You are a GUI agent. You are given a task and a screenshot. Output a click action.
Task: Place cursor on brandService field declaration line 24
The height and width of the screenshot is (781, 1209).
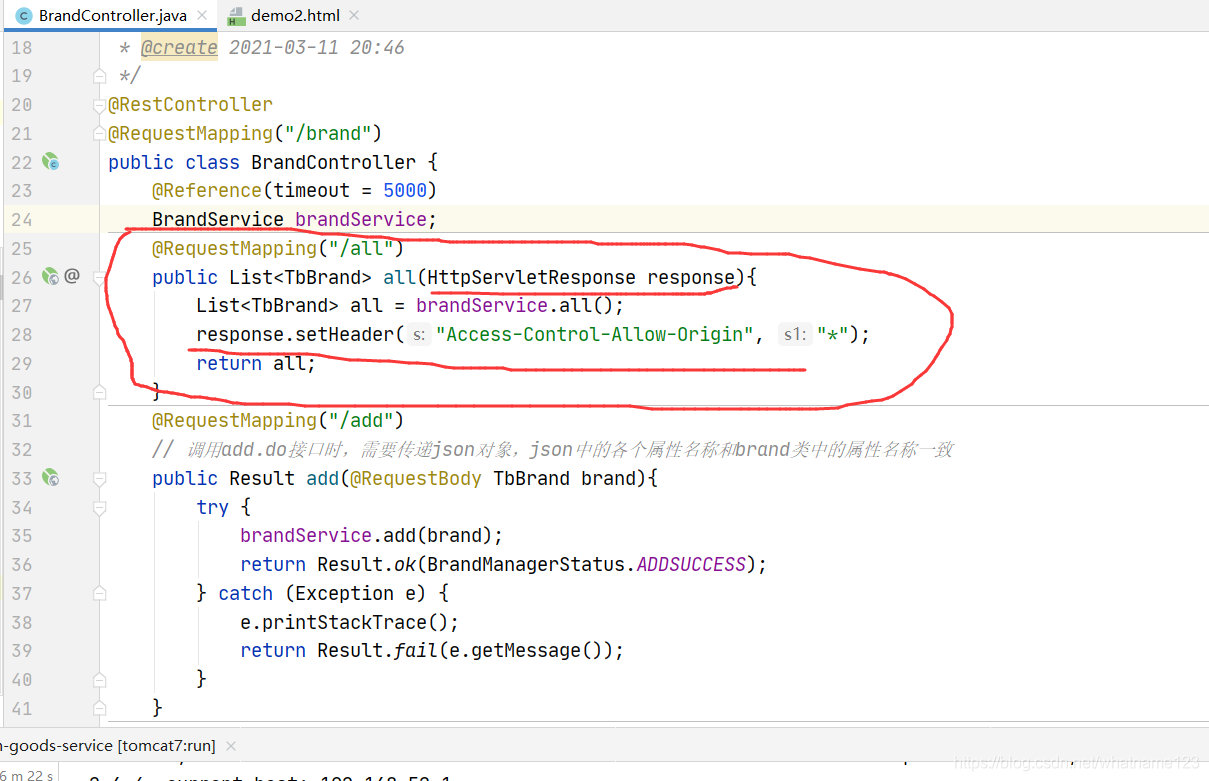click(x=294, y=219)
